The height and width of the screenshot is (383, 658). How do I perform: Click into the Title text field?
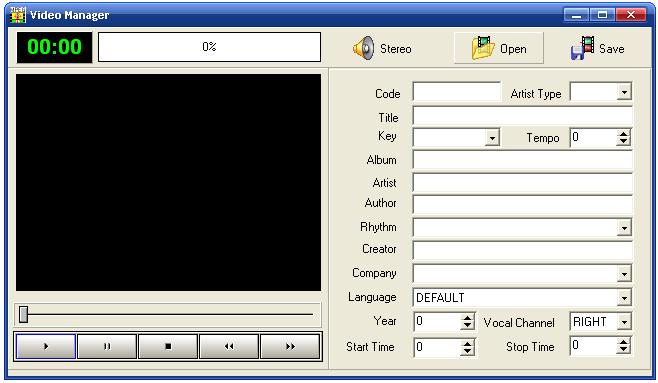(x=522, y=116)
